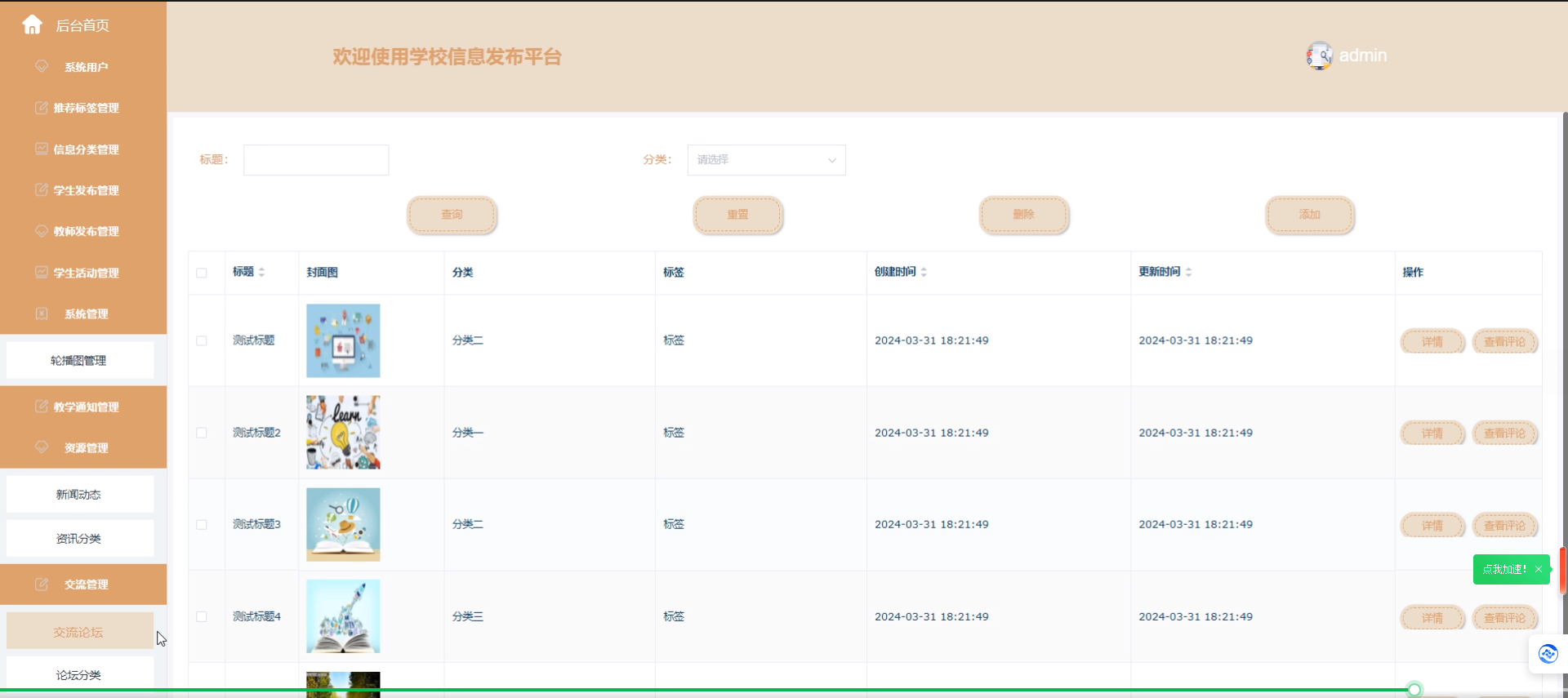Open the 分类 请选择 dropdown
Viewport: 1568px width, 698px height.
coord(766,160)
